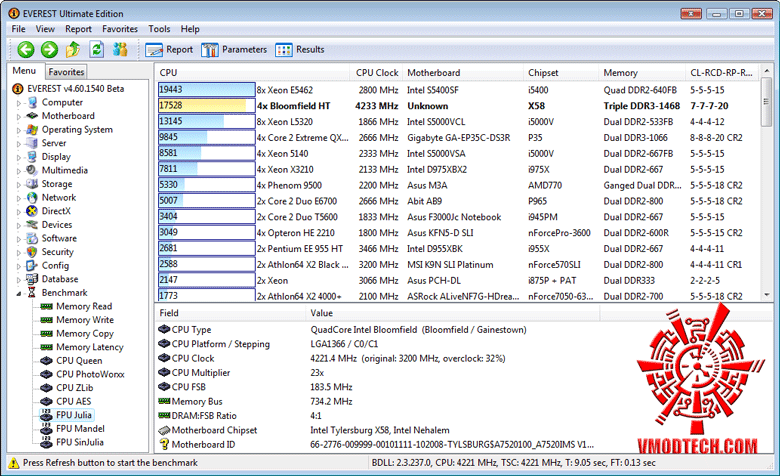Click the users icon in toolbar

pos(120,49)
